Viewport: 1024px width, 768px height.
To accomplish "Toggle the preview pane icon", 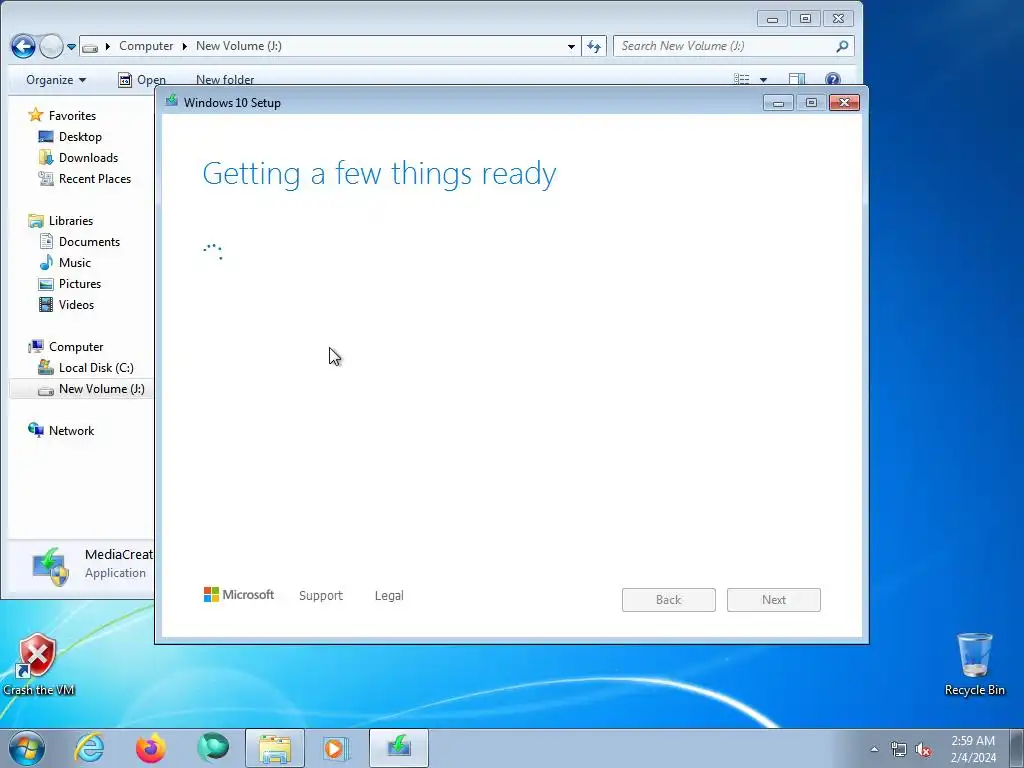I will [797, 79].
